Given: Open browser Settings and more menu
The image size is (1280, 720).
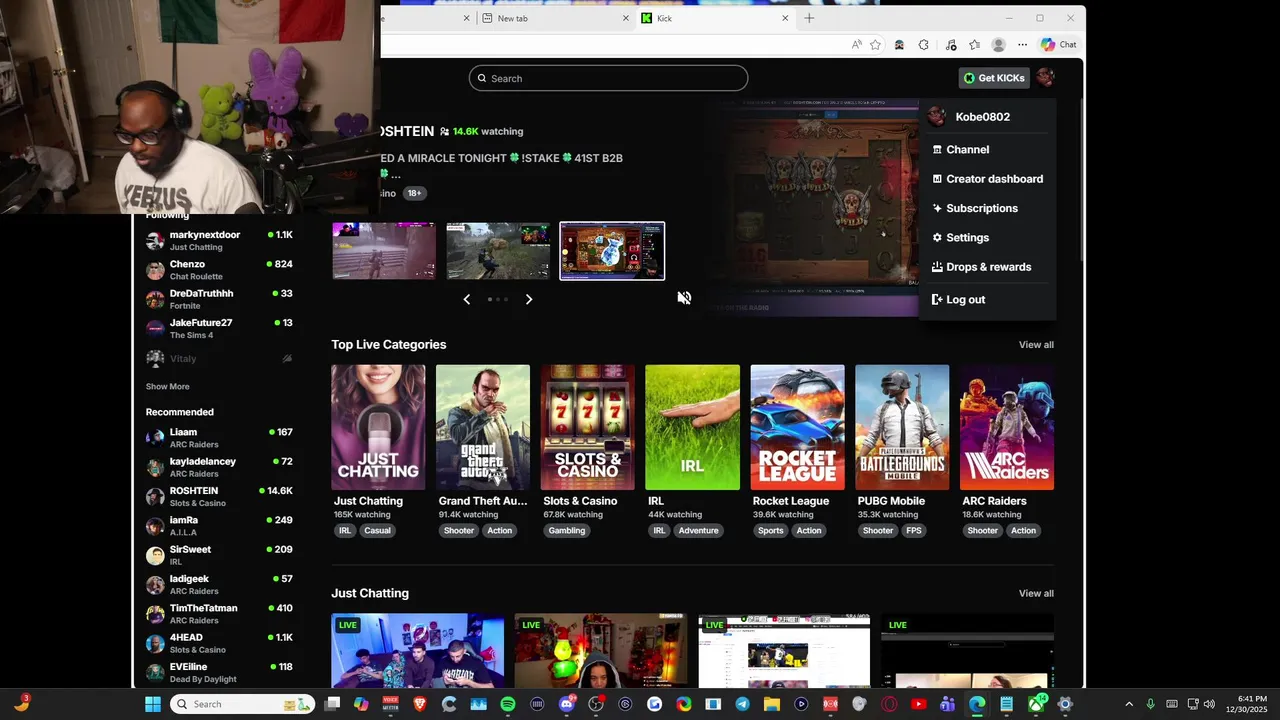Looking at the screenshot, I should [x=1022, y=45].
